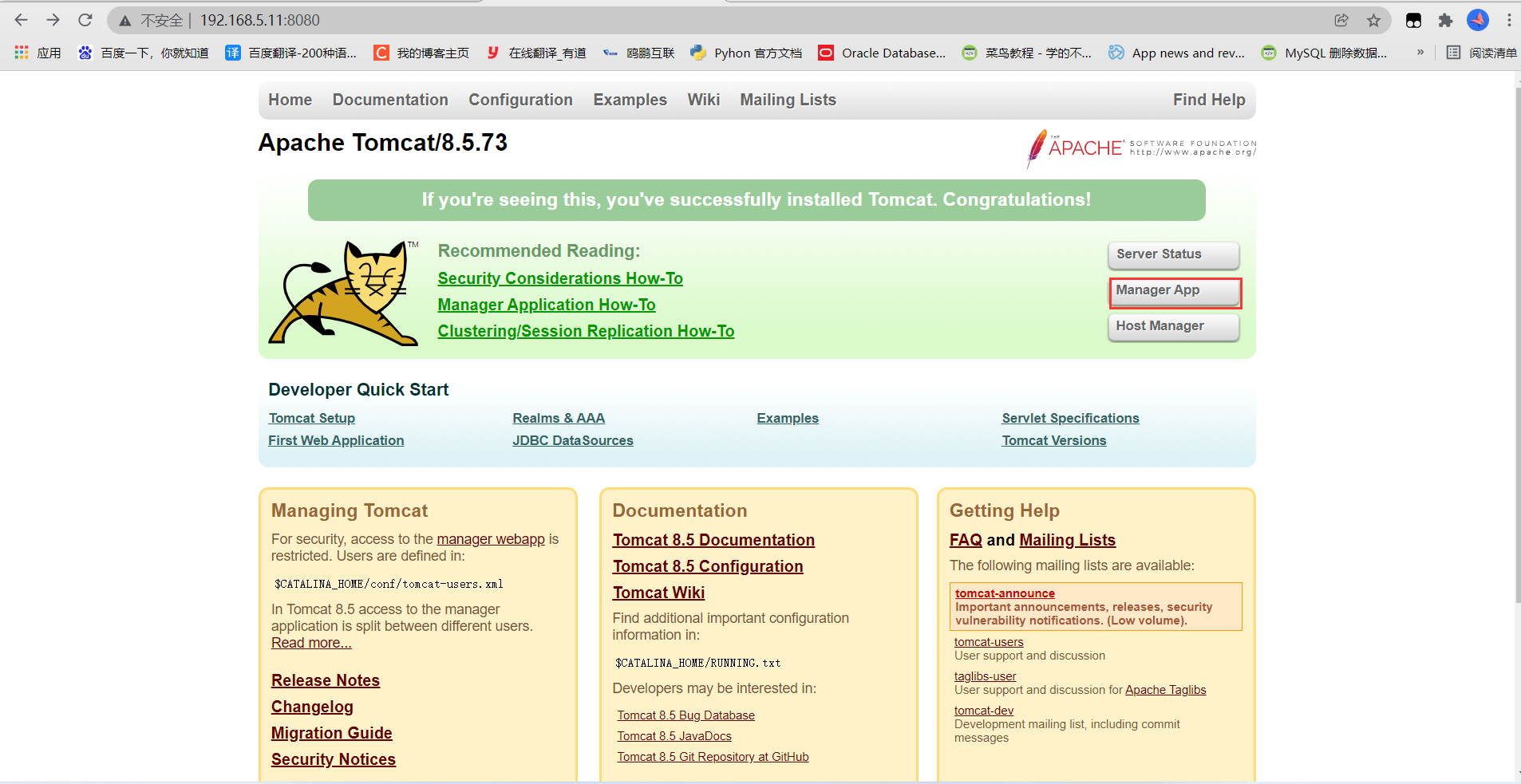Click the Server Status button

1173,255
